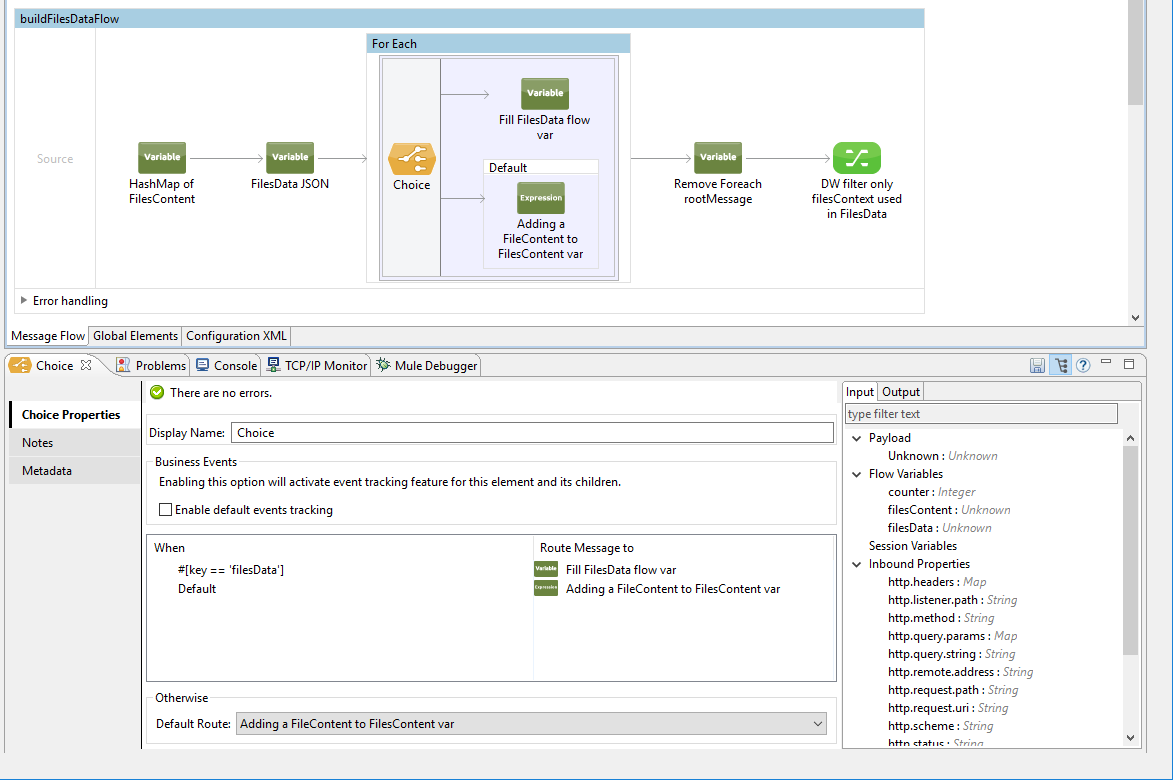Switch to the Configuration XML tab
The width and height of the screenshot is (1173, 781).
coord(237,336)
